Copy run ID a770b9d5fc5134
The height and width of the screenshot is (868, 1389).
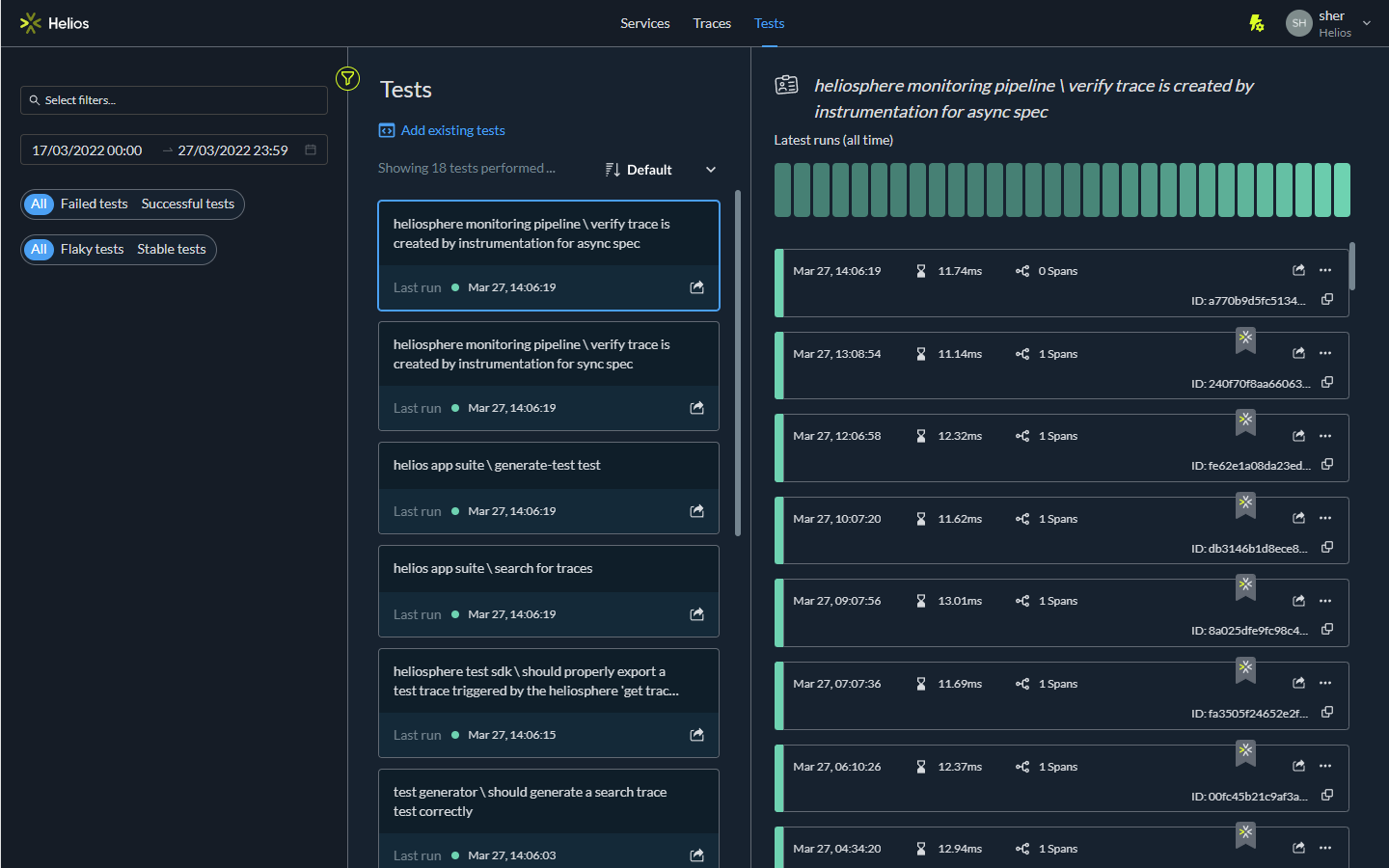1327,300
